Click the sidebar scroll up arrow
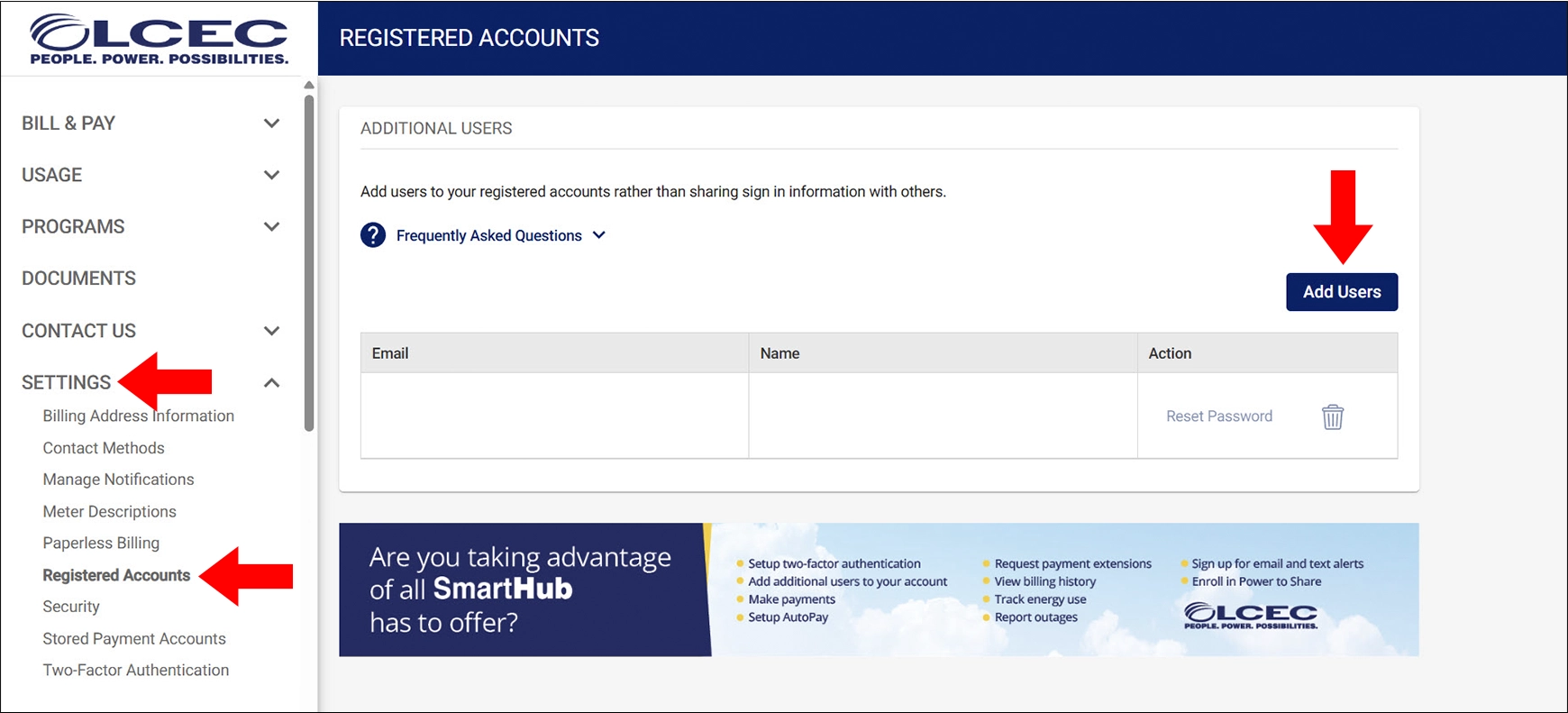The image size is (1568, 713). tap(309, 86)
